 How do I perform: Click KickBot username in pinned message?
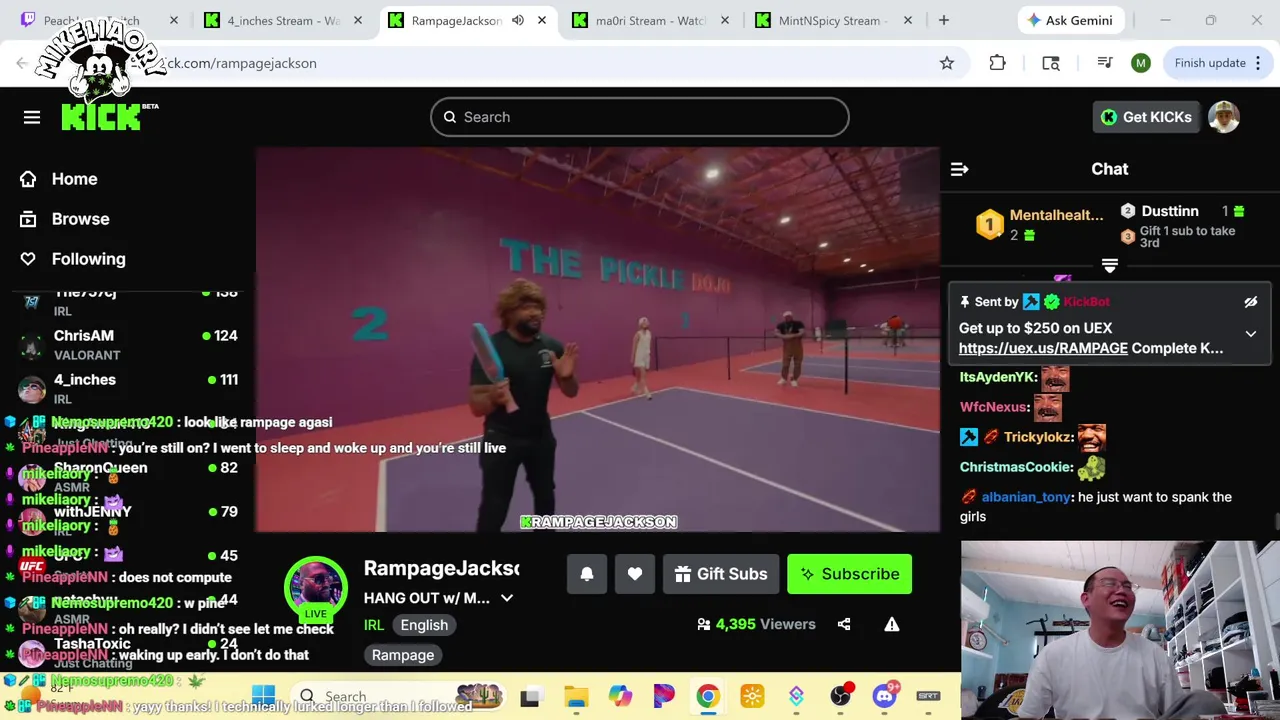[1086, 302]
